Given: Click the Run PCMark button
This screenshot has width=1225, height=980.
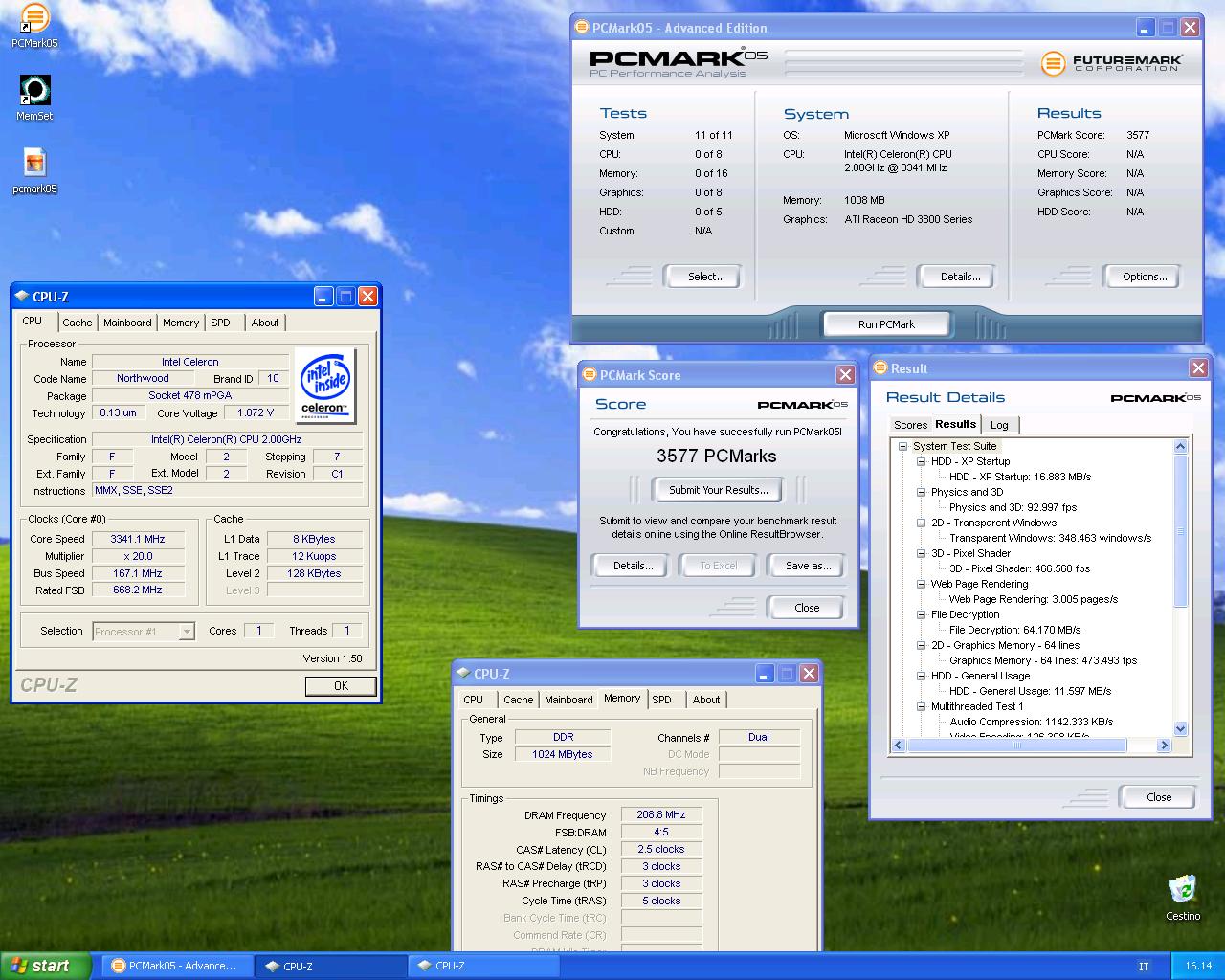Looking at the screenshot, I should 886,324.
